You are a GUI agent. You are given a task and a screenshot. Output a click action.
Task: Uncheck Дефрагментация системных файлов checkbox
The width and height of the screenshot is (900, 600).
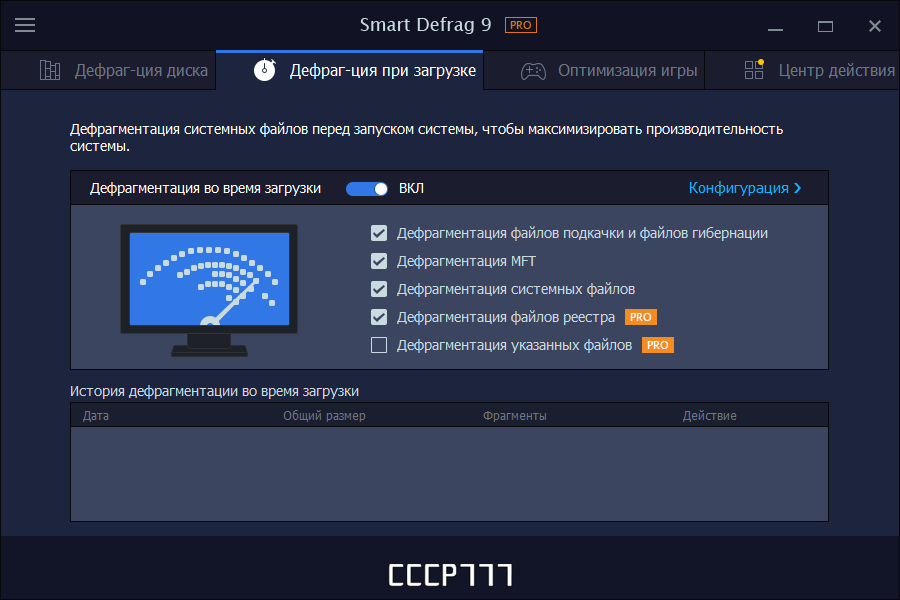tap(379, 289)
